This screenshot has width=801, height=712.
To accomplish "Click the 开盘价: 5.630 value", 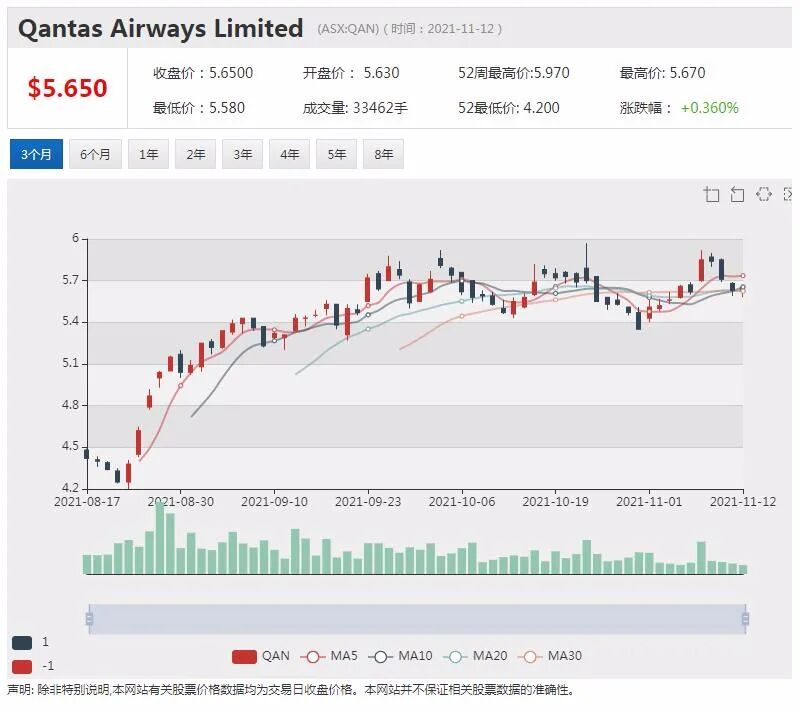I will point(351,73).
